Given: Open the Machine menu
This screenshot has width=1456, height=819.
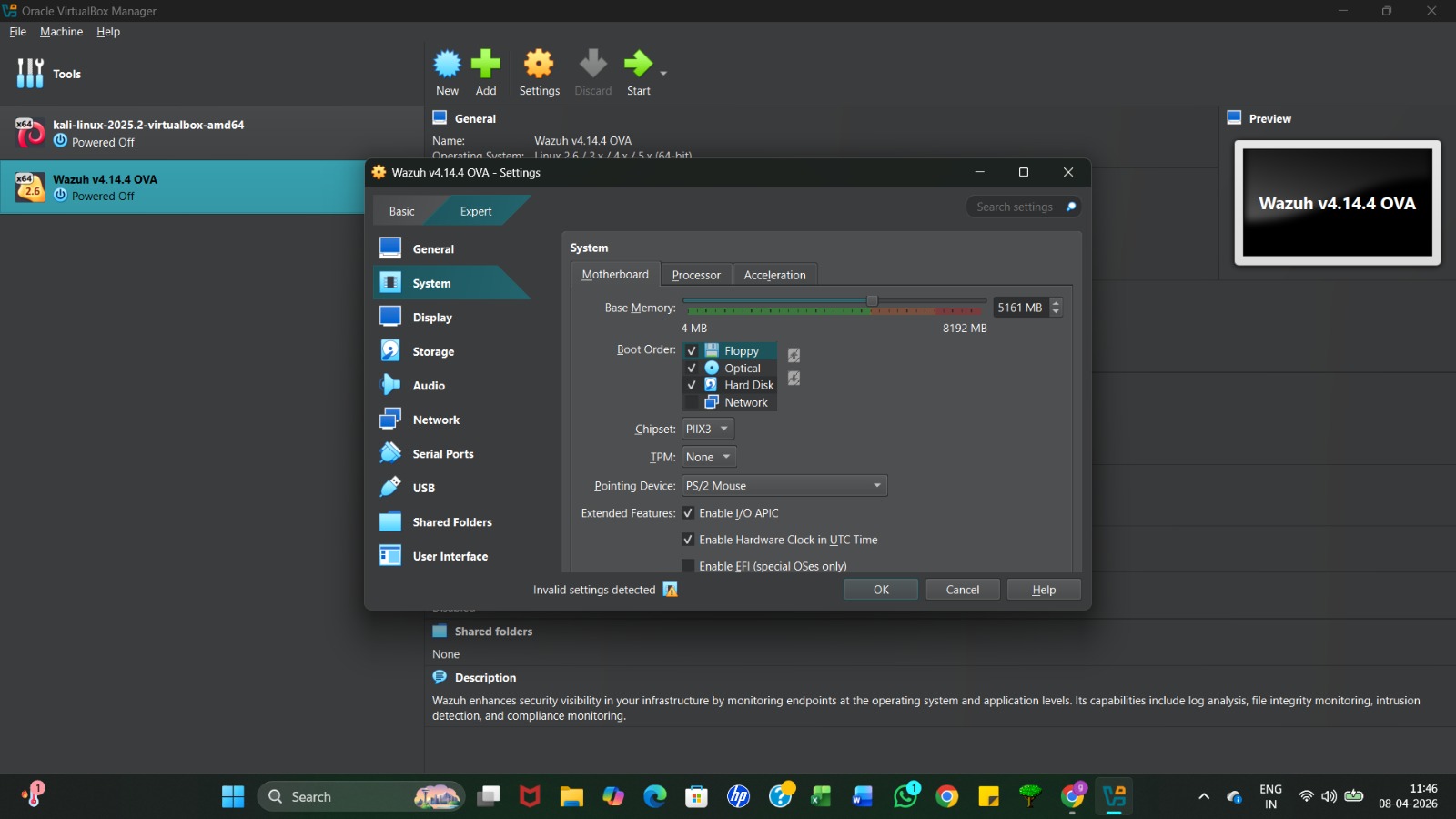Looking at the screenshot, I should click(61, 32).
